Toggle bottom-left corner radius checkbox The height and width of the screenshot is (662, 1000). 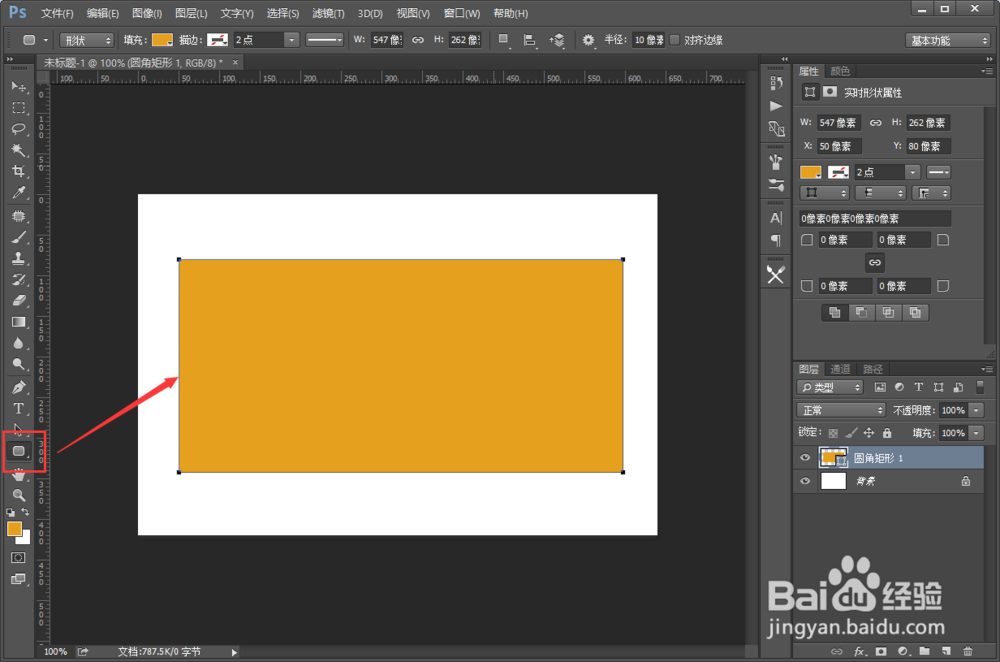pos(807,286)
